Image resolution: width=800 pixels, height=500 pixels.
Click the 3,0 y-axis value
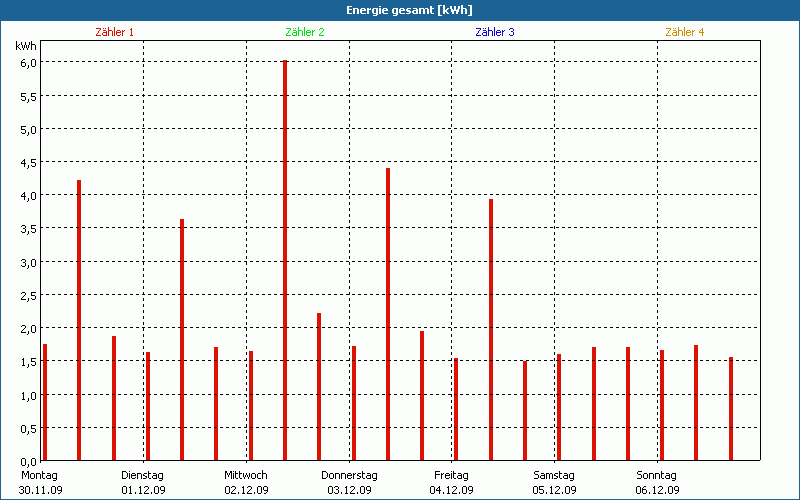click(x=28, y=263)
